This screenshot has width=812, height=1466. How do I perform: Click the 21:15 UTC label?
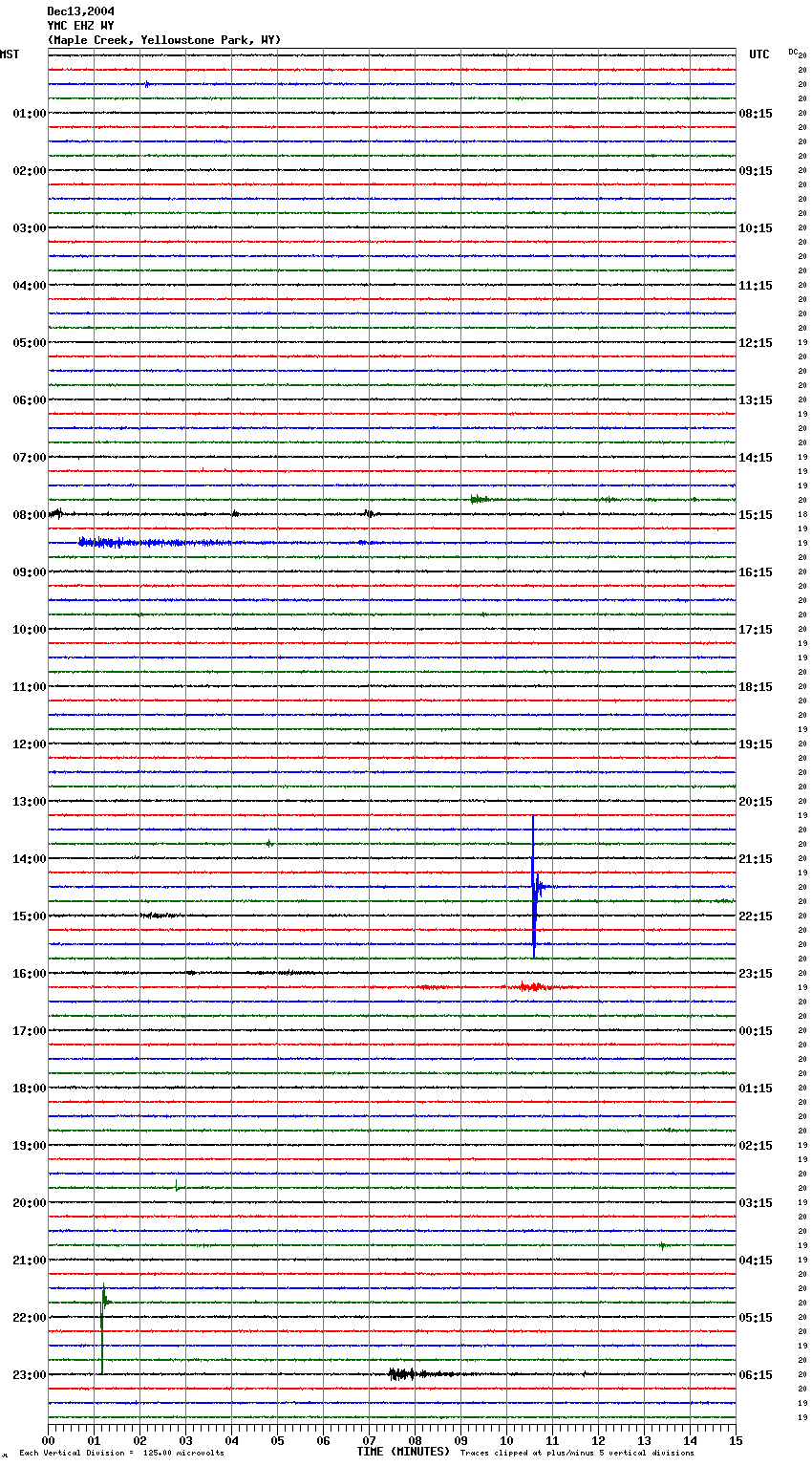pos(756,859)
